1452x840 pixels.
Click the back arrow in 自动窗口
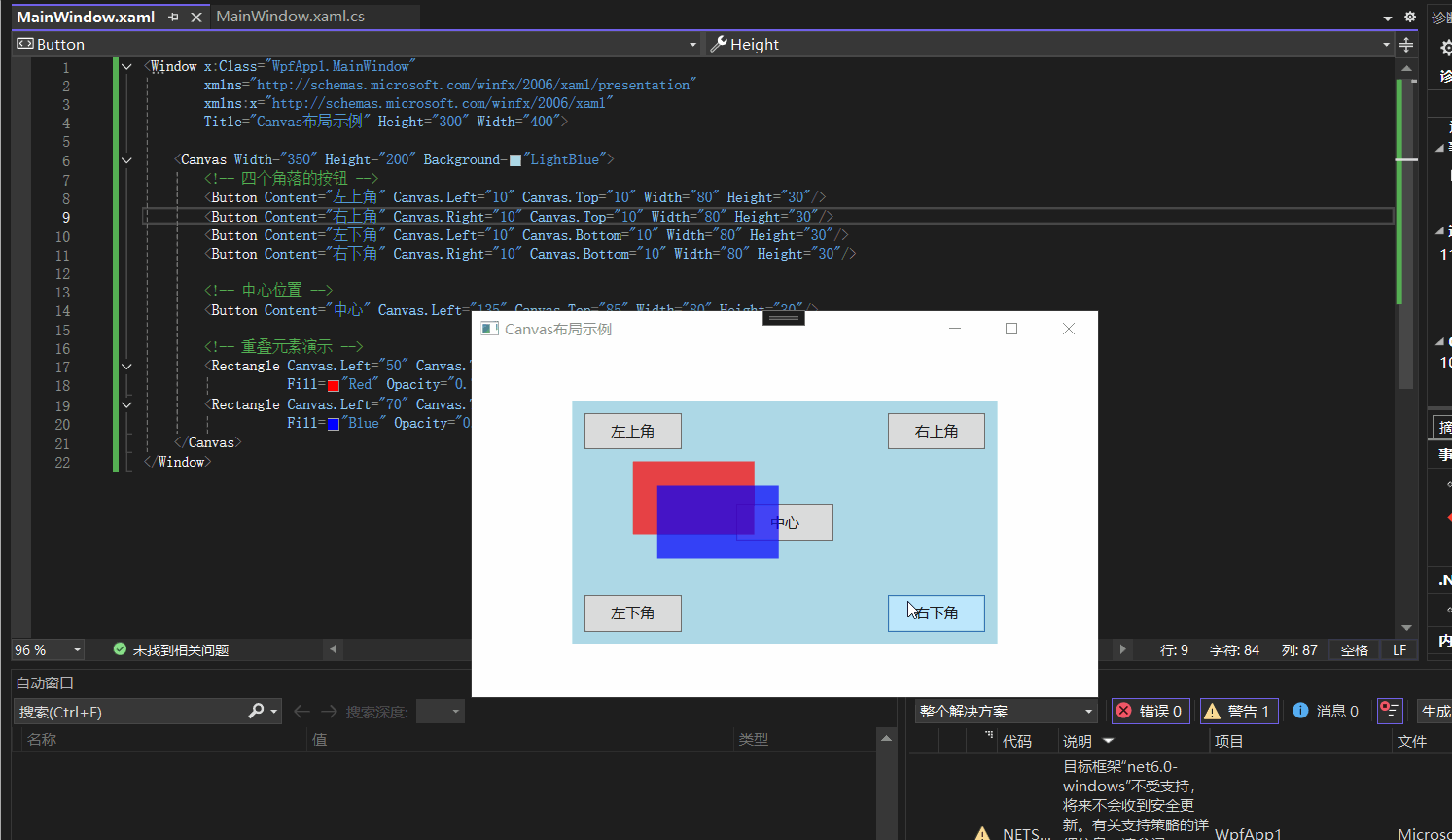pos(301,712)
